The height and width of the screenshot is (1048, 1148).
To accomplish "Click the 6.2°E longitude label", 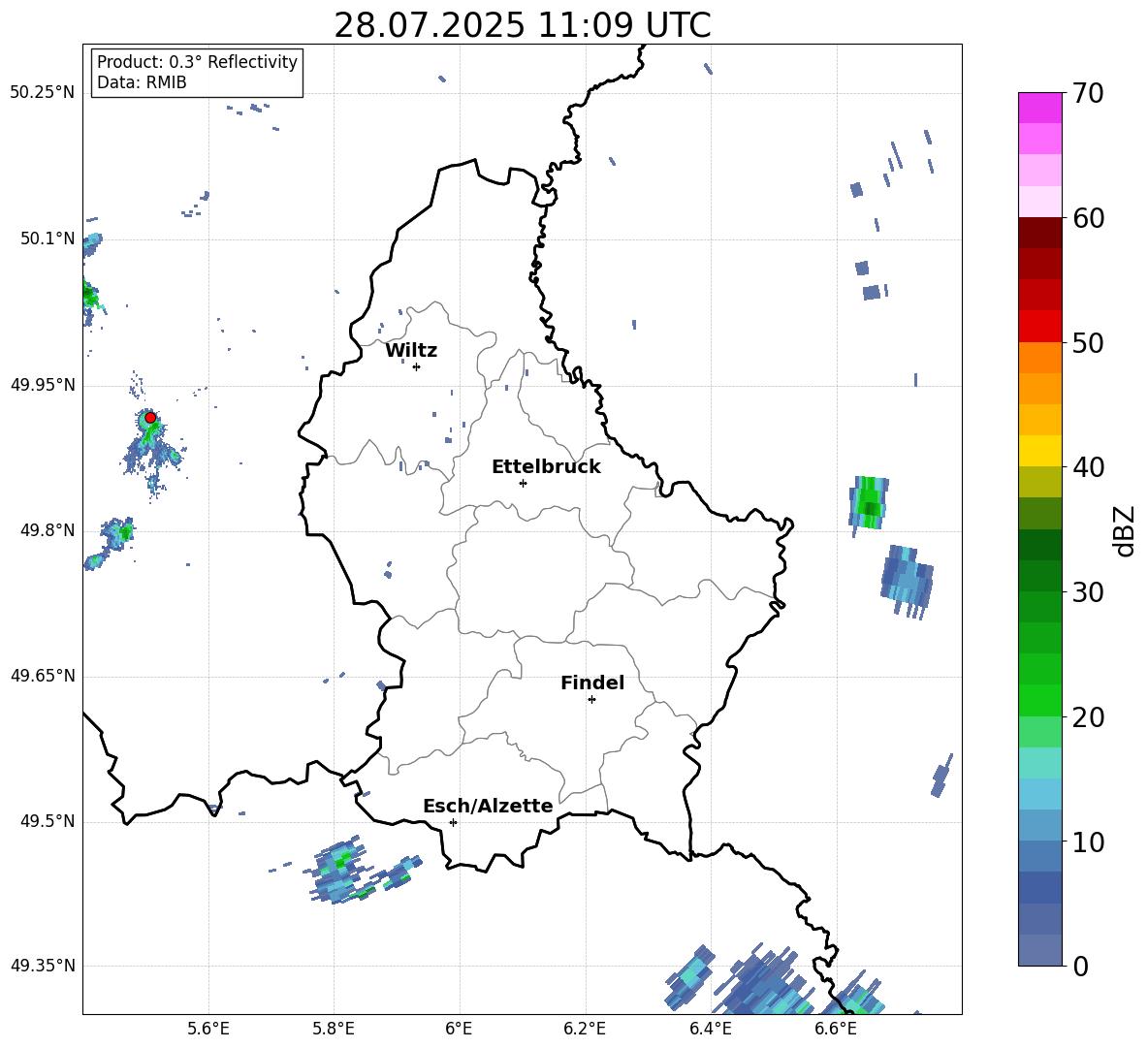I will pyautogui.click(x=585, y=1029).
